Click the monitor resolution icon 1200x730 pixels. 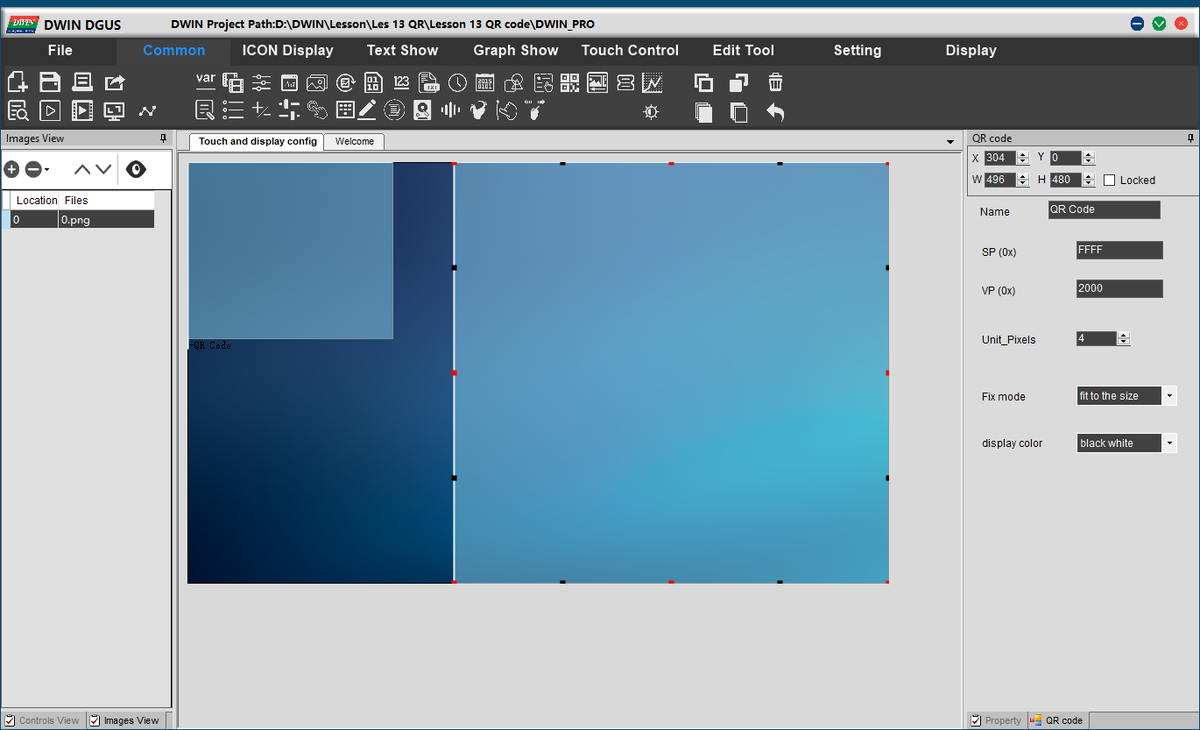tap(114, 111)
